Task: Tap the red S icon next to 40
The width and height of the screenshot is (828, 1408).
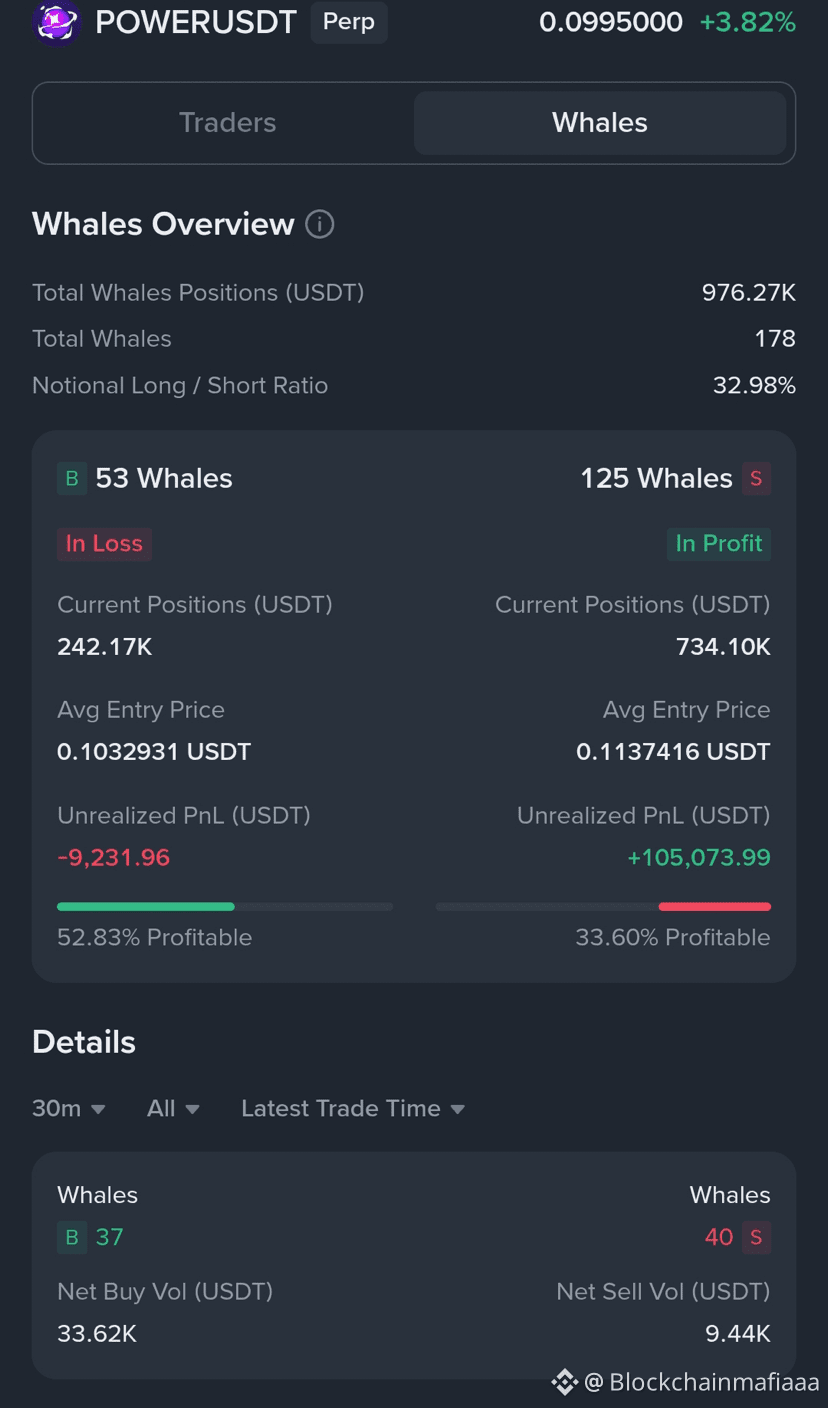Action: 756,1237
